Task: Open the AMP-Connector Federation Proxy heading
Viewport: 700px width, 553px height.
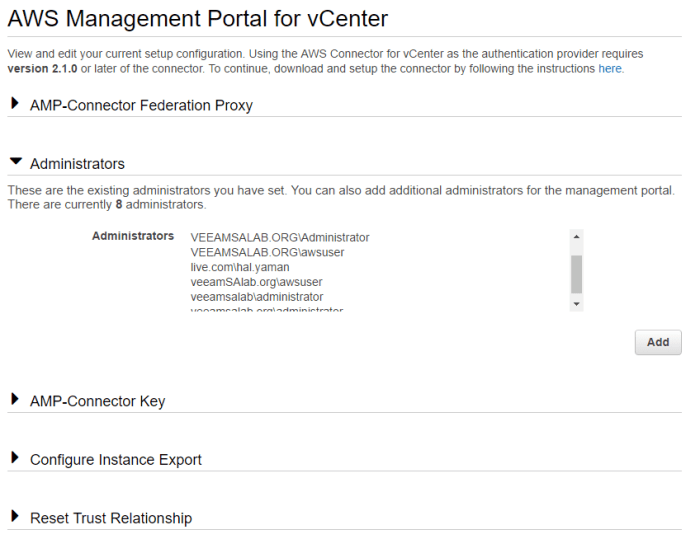Action: 141,105
